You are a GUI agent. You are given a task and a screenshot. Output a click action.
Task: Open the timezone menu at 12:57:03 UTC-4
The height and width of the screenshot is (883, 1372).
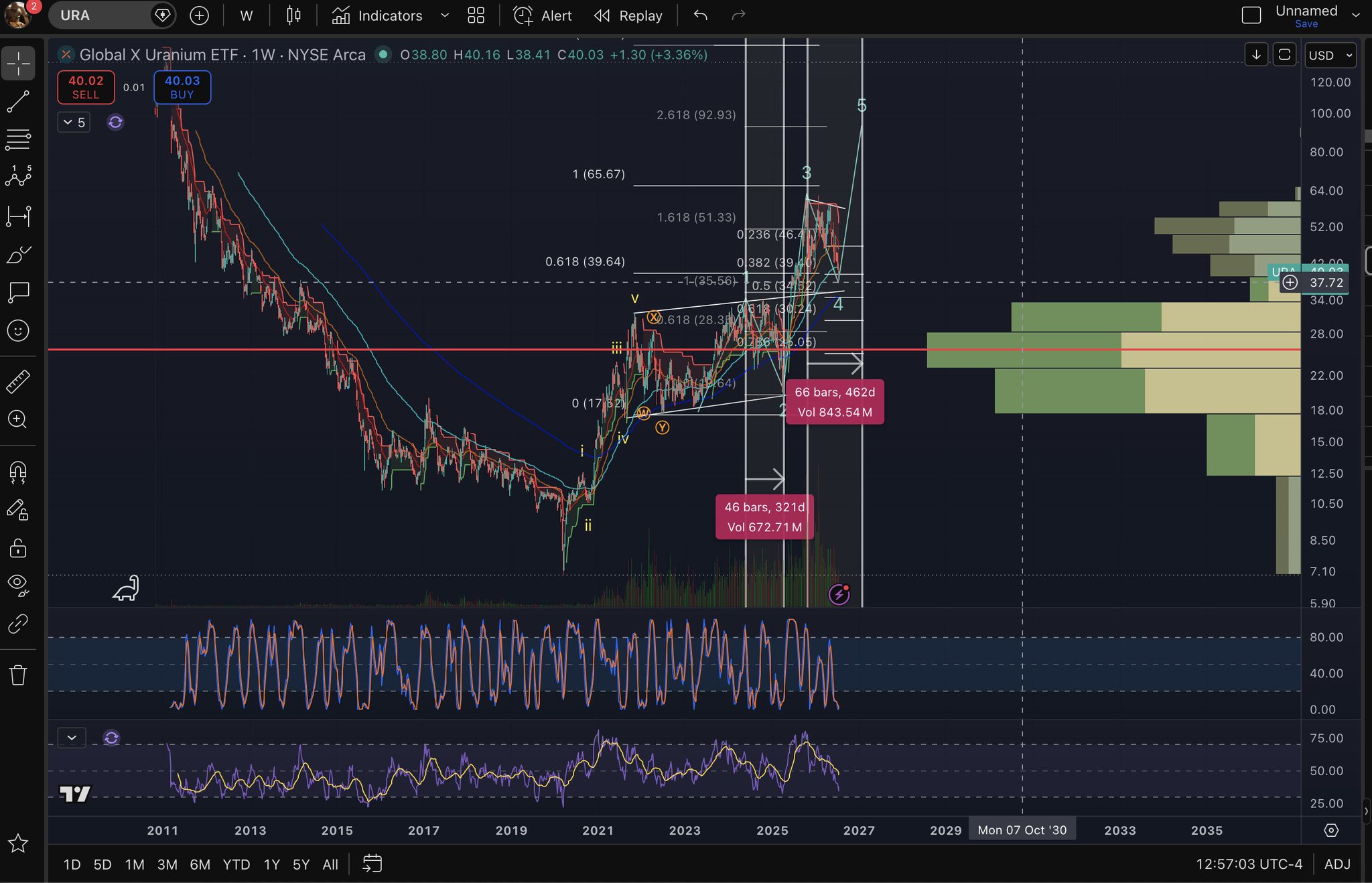(1249, 864)
